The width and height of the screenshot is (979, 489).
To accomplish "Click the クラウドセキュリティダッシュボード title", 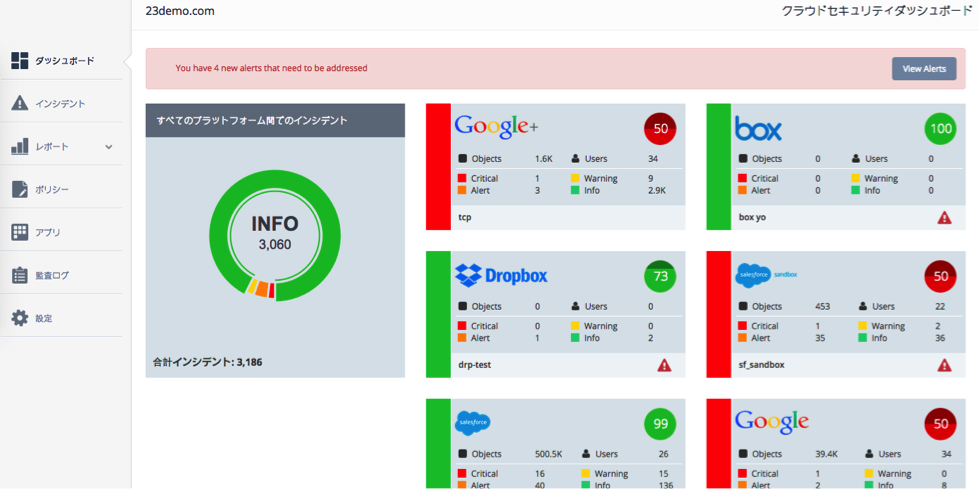I will [x=877, y=11].
